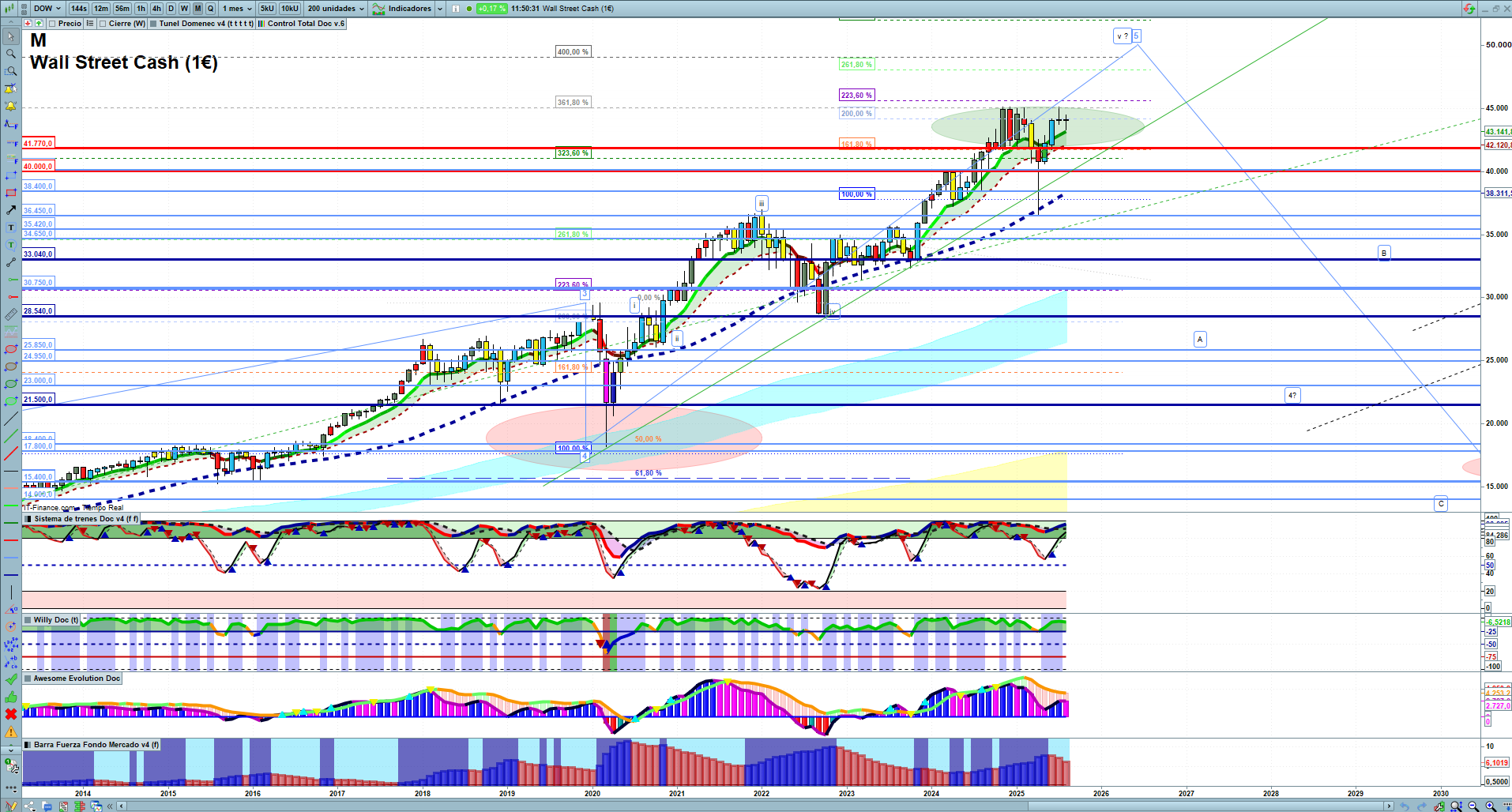Pick the green diagonal trend line tool
Viewport: 1512px width, 812px height.
(10, 436)
